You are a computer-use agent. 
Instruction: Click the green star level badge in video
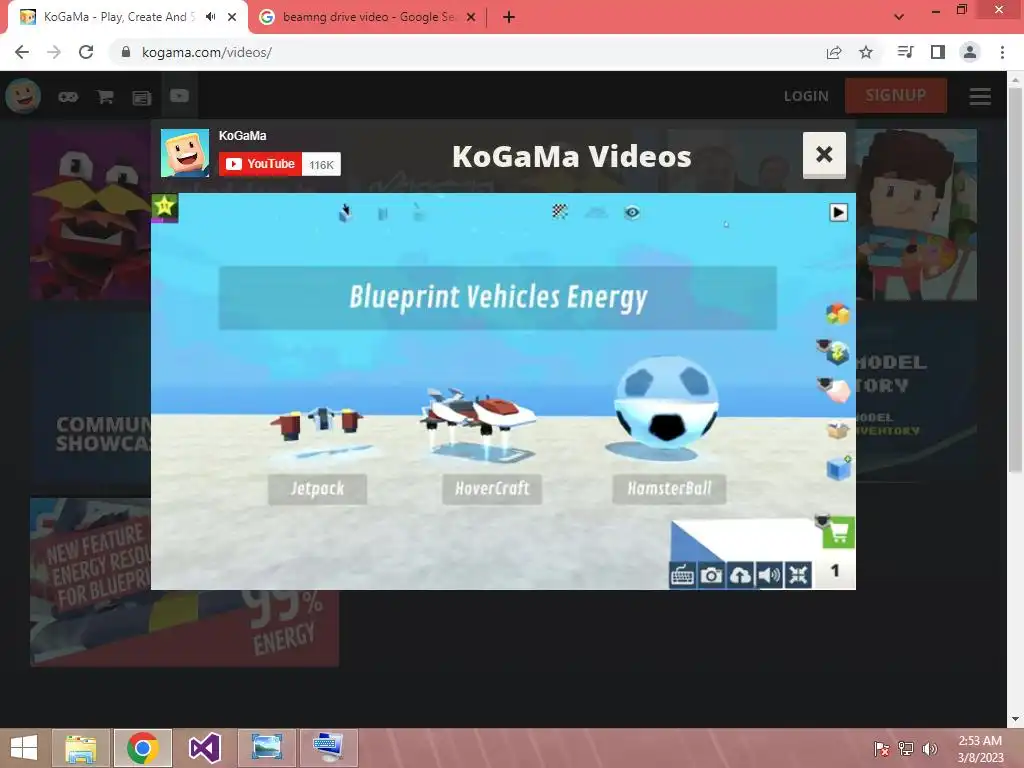[165, 207]
